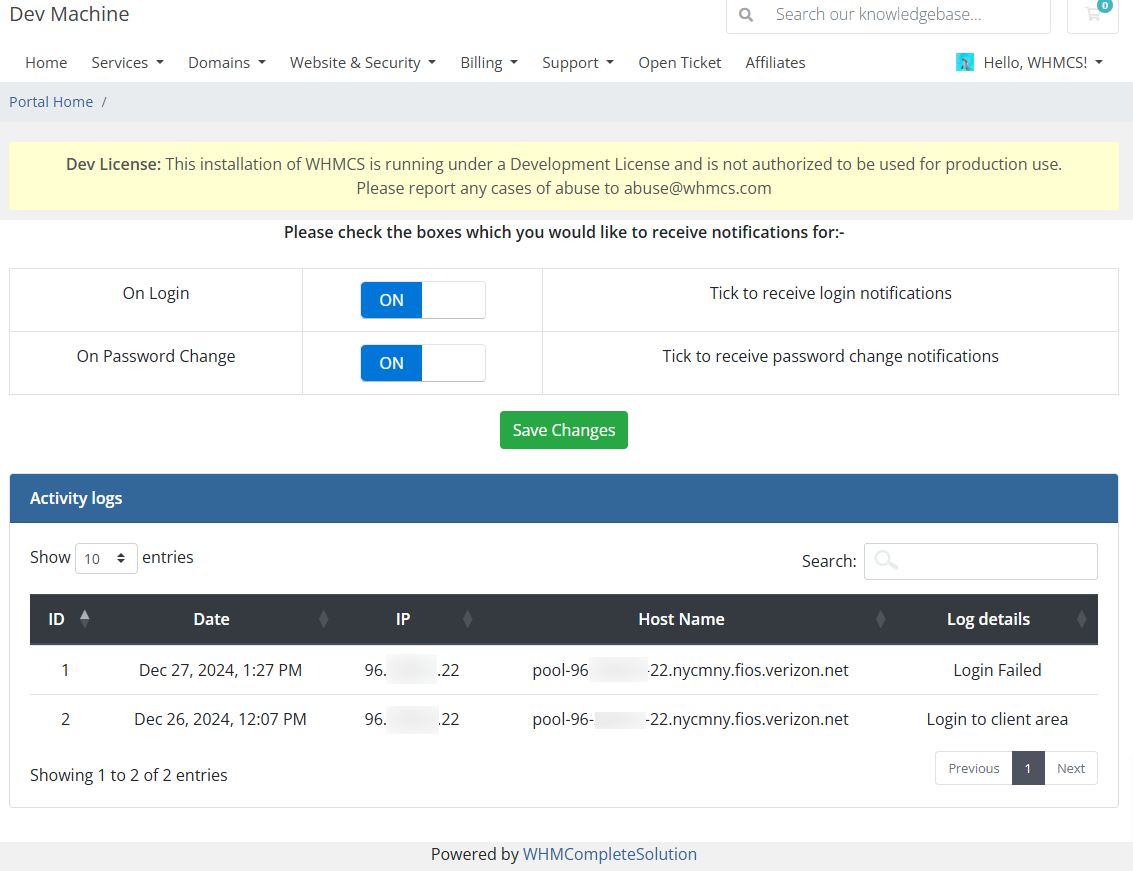This screenshot has height=871, width=1133.
Task: Click the Dev Machine site title
Action: point(69,14)
